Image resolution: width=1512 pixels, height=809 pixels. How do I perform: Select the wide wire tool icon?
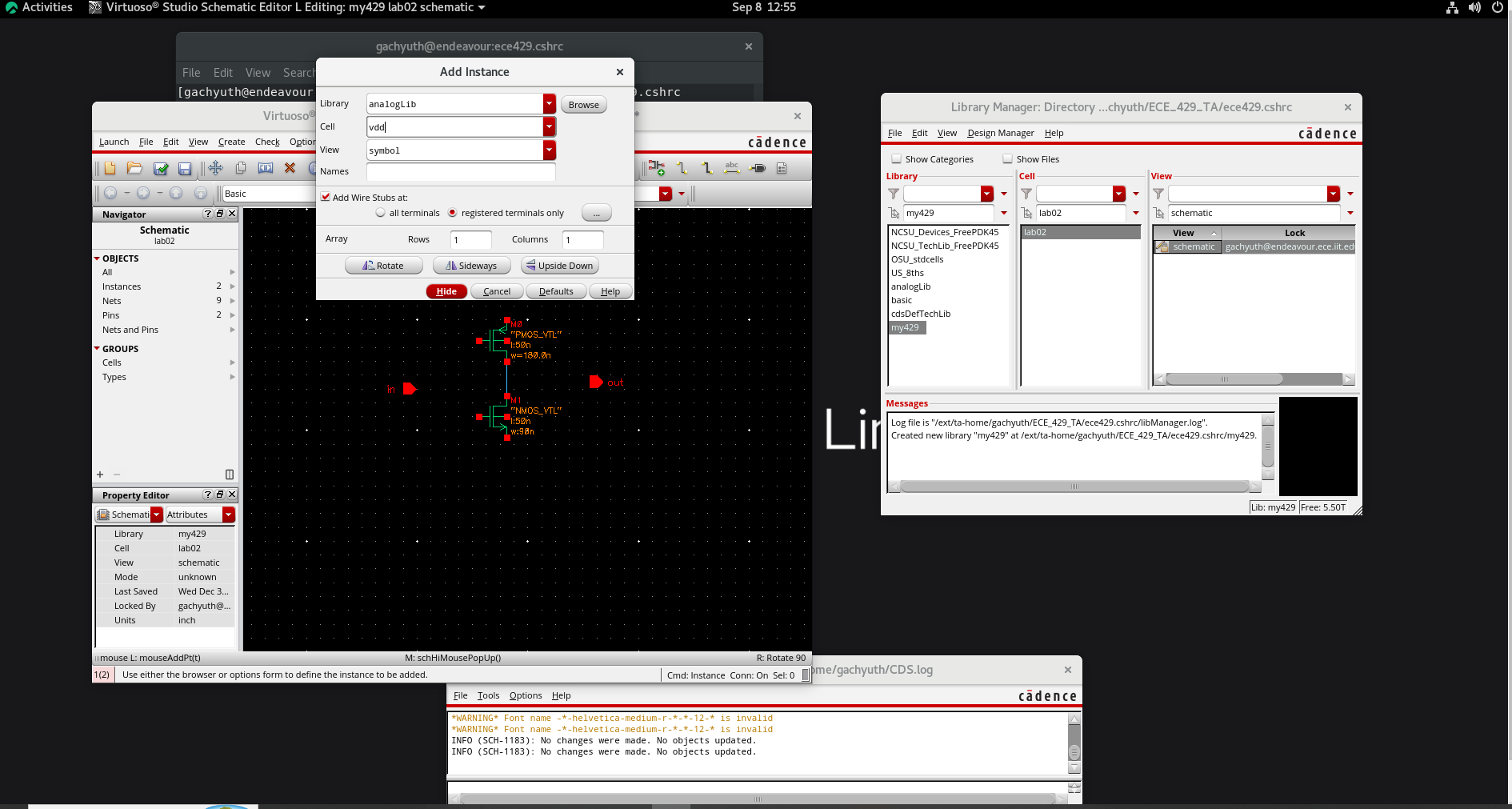click(x=707, y=168)
